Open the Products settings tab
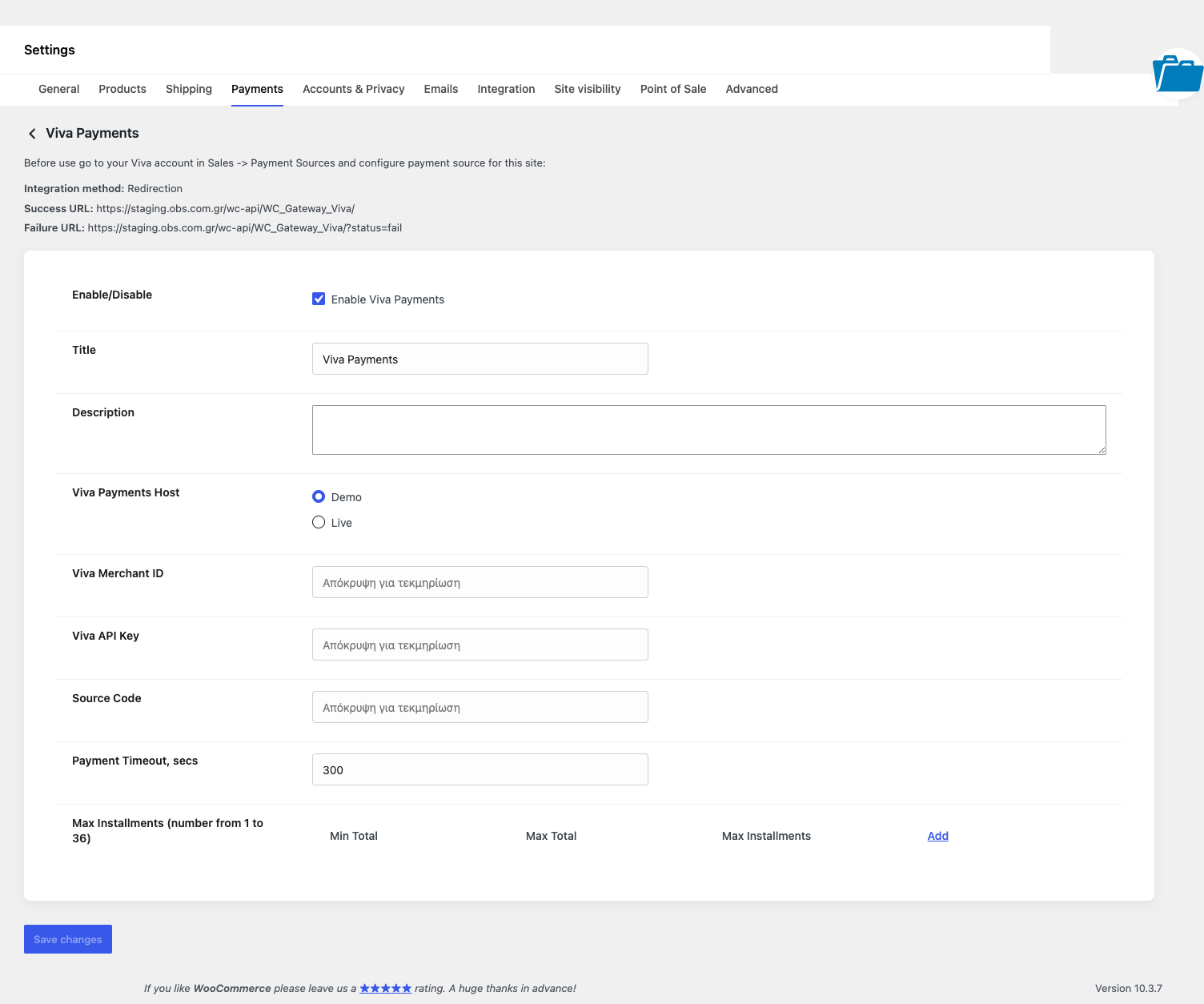1204x1004 pixels. 122,89
